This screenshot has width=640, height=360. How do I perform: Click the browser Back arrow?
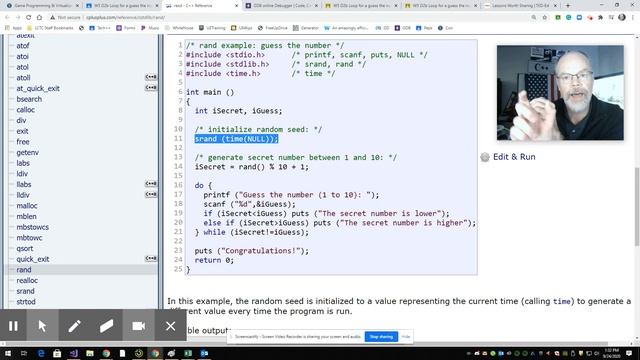tap(7, 18)
